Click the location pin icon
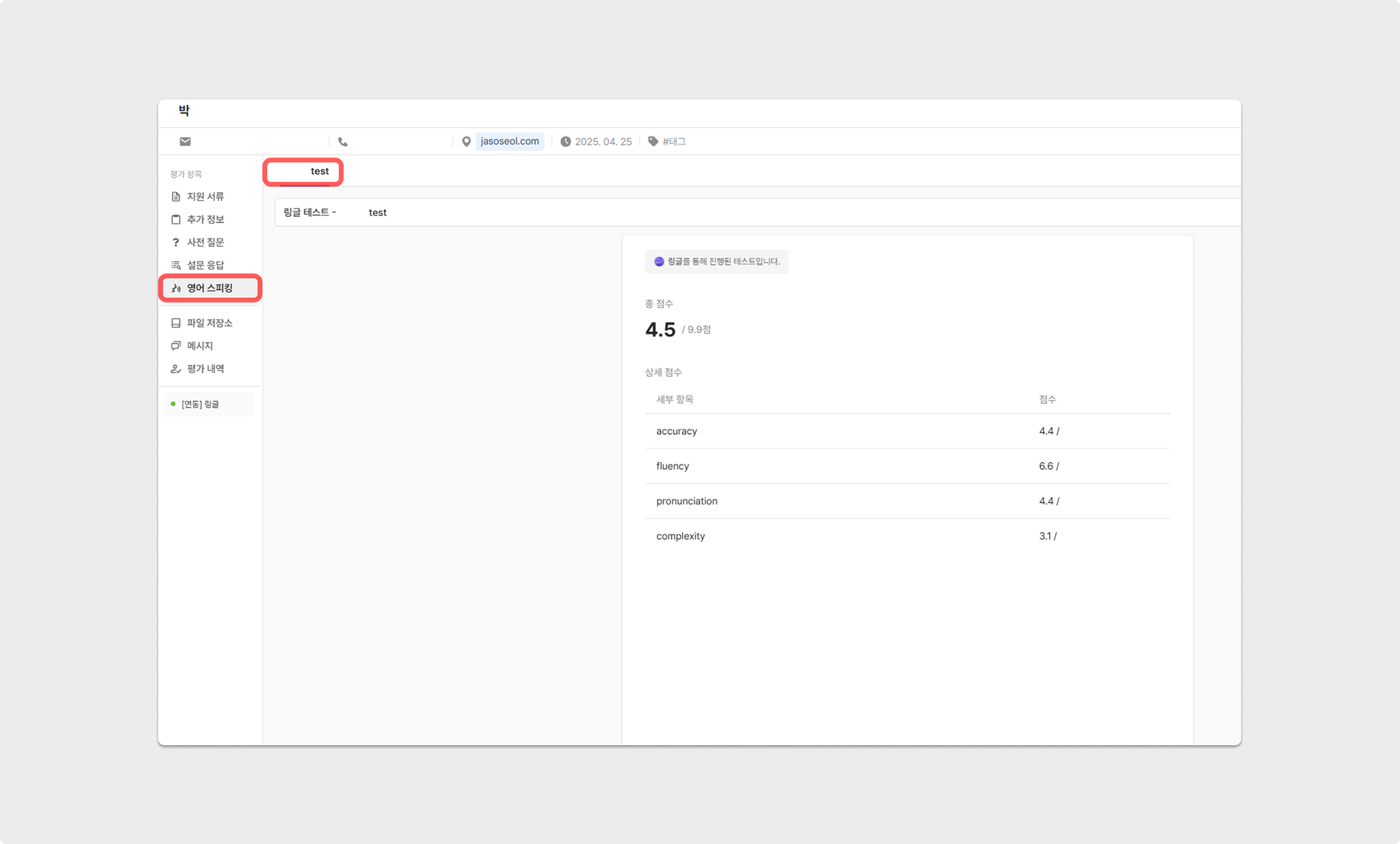The image size is (1400, 844). [x=466, y=141]
